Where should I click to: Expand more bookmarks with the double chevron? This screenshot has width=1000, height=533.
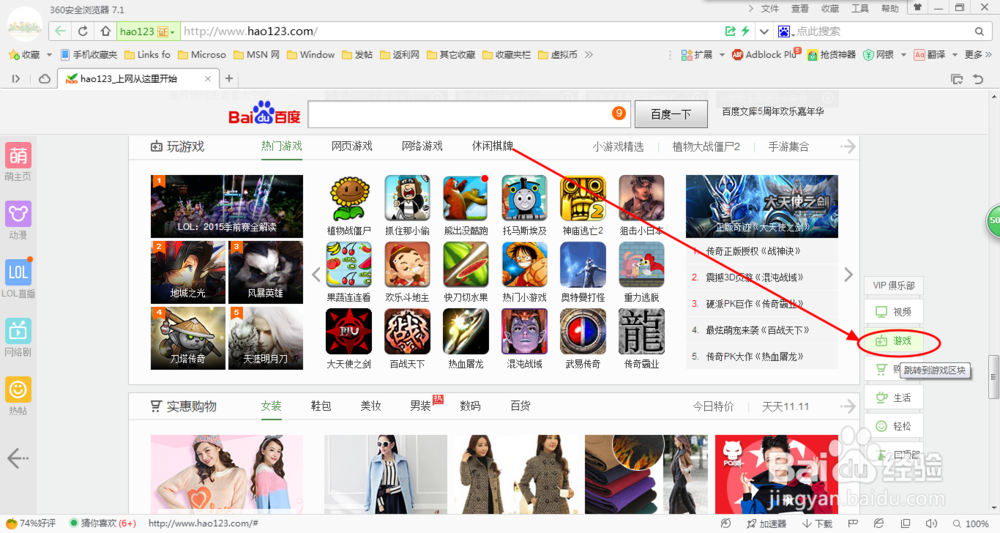589,55
